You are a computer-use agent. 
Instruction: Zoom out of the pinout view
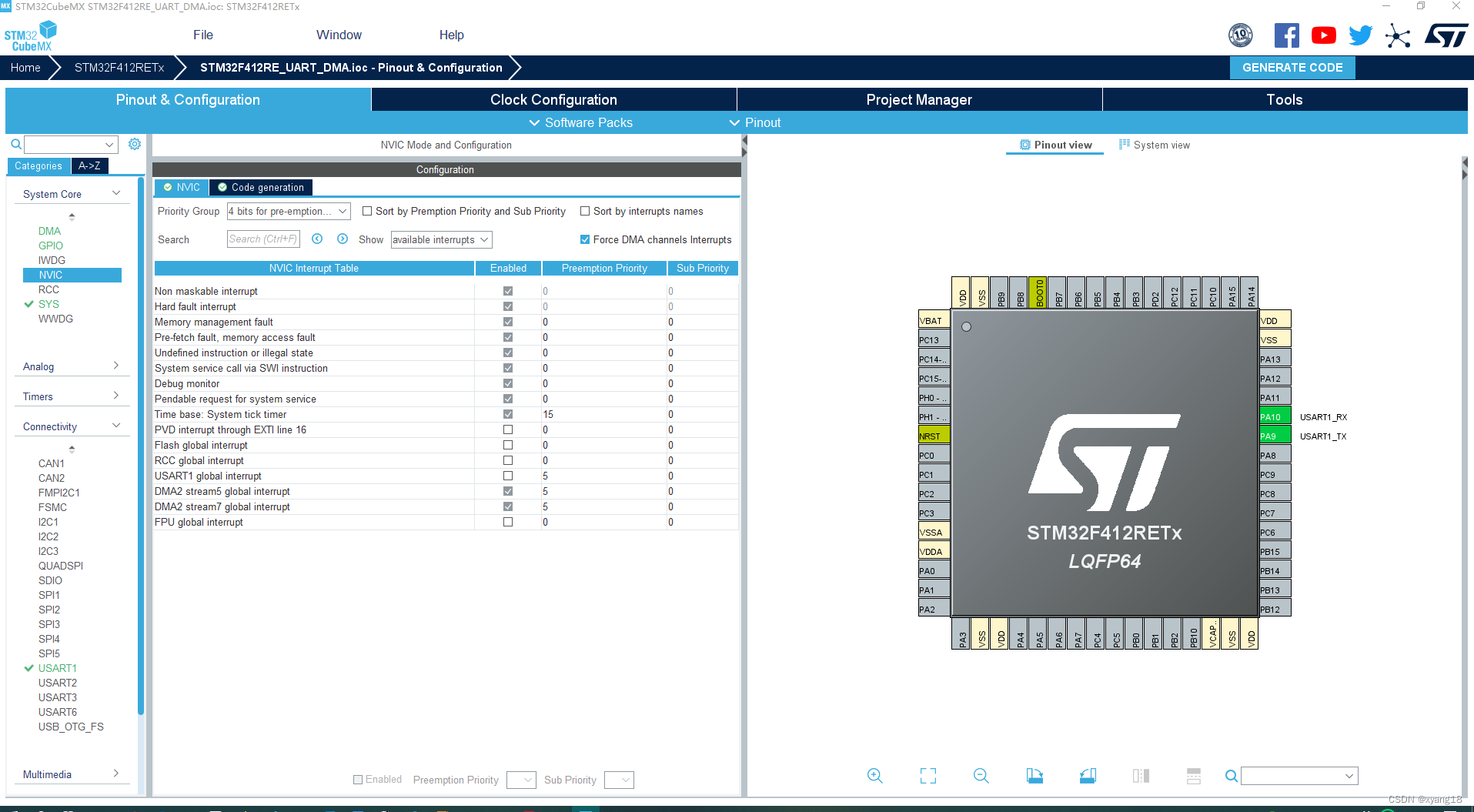[981, 776]
